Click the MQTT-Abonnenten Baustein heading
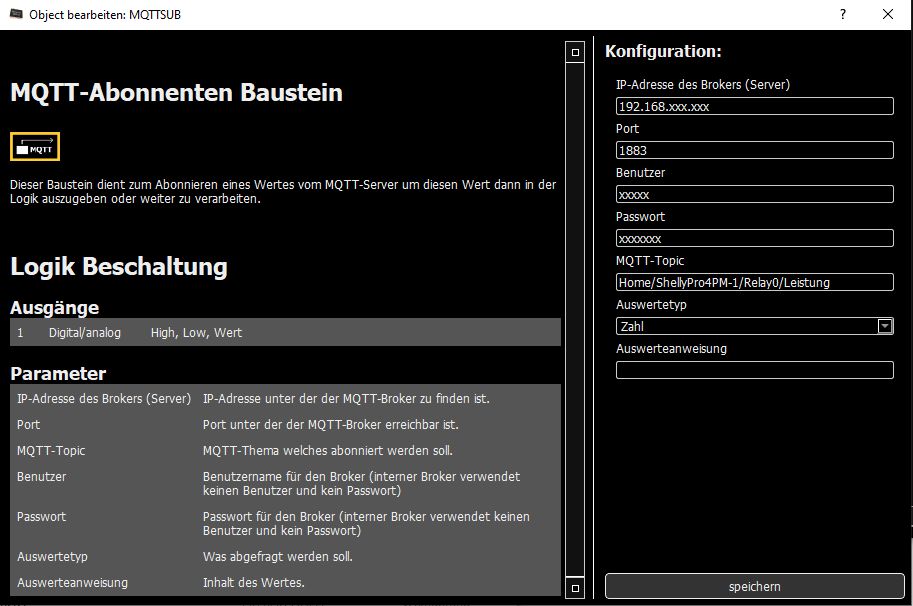Screen dimensions: 913x606 tap(176, 93)
